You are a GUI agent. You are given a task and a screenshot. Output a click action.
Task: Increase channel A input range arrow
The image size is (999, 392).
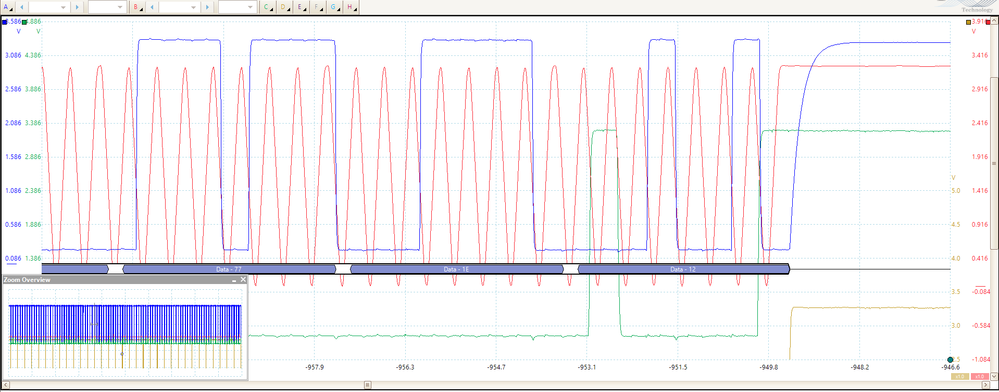coord(77,7)
